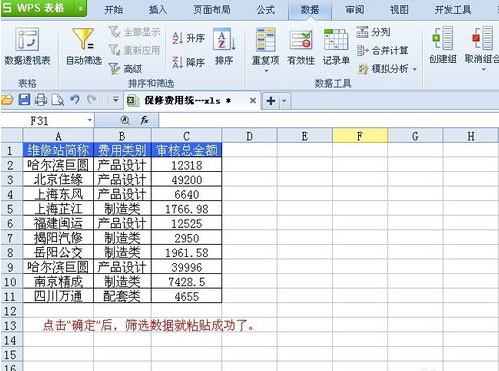
Task: Click the print icon in quick toolbar
Action: (x=41, y=100)
